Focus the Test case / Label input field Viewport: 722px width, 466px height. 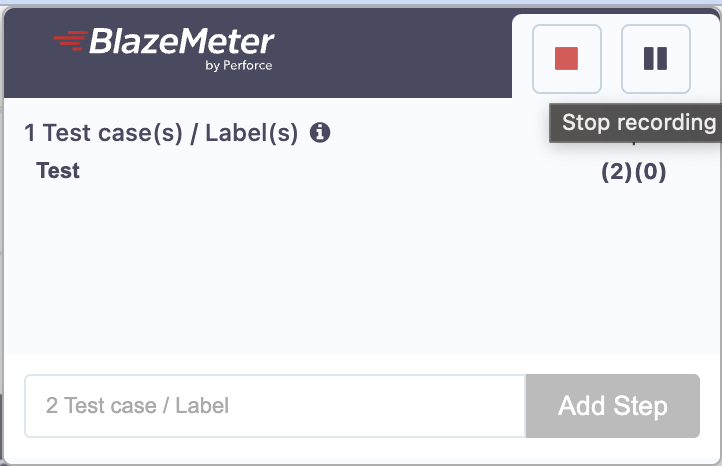(275, 406)
